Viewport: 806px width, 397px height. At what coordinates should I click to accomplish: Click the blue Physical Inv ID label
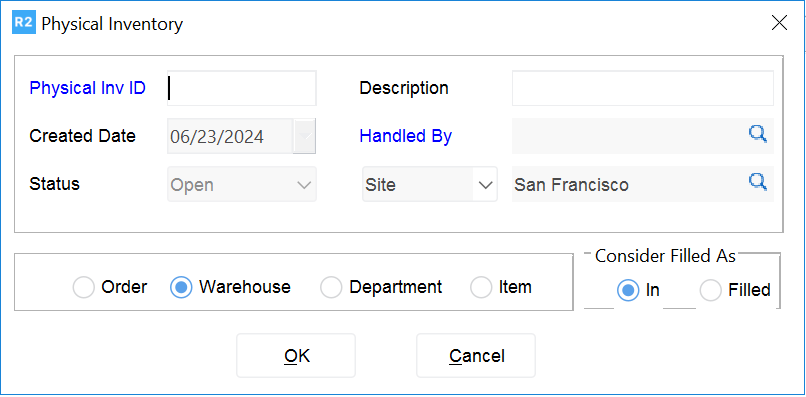coord(87,88)
